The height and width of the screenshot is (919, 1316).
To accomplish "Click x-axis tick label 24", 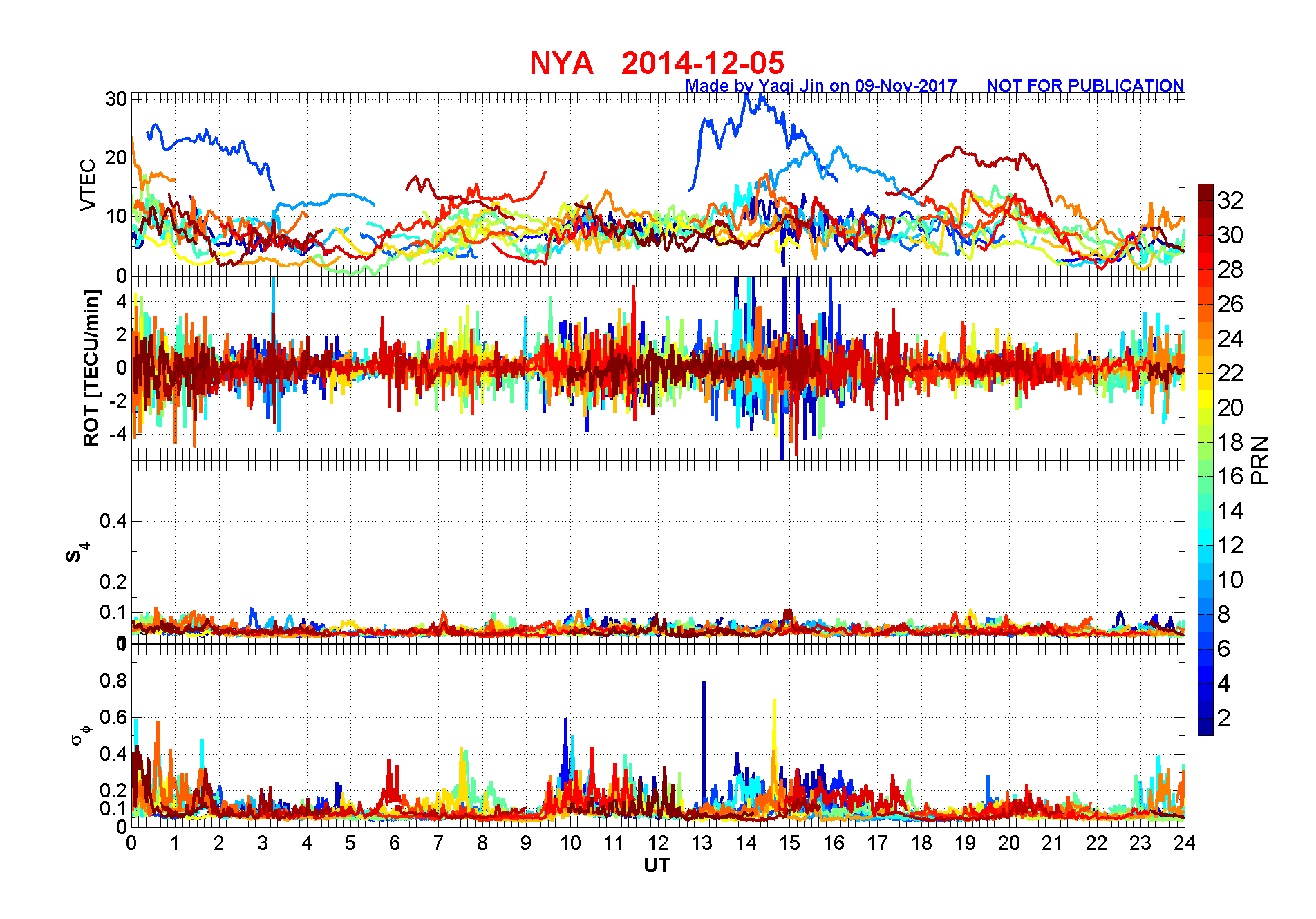I will coord(1185,843).
